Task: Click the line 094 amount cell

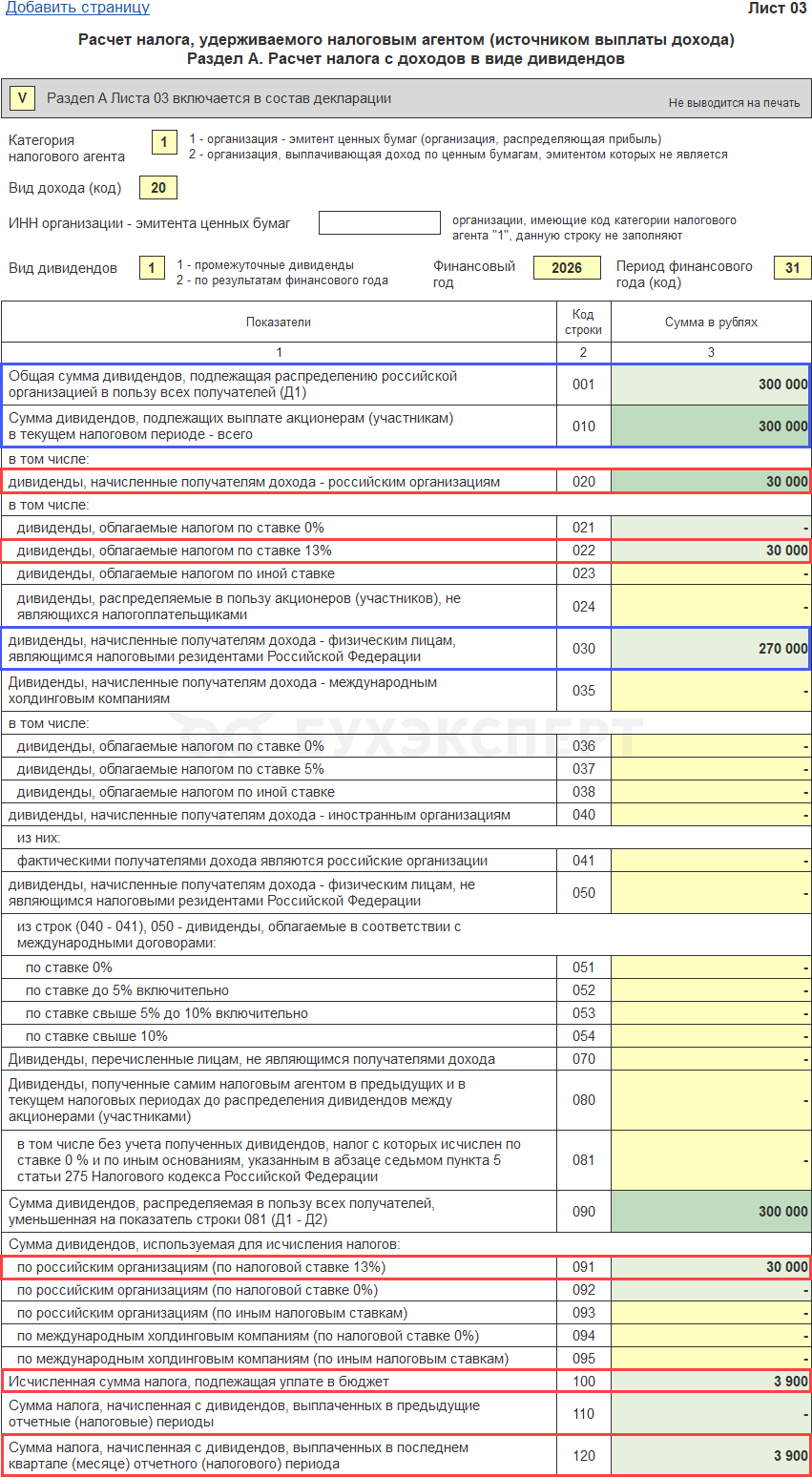Action: click(711, 1336)
